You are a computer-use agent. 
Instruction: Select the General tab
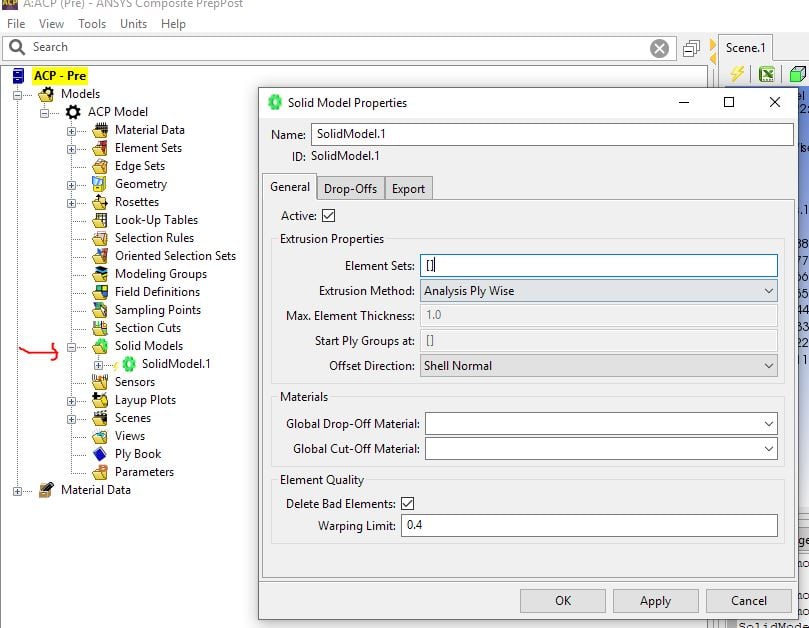(290, 187)
